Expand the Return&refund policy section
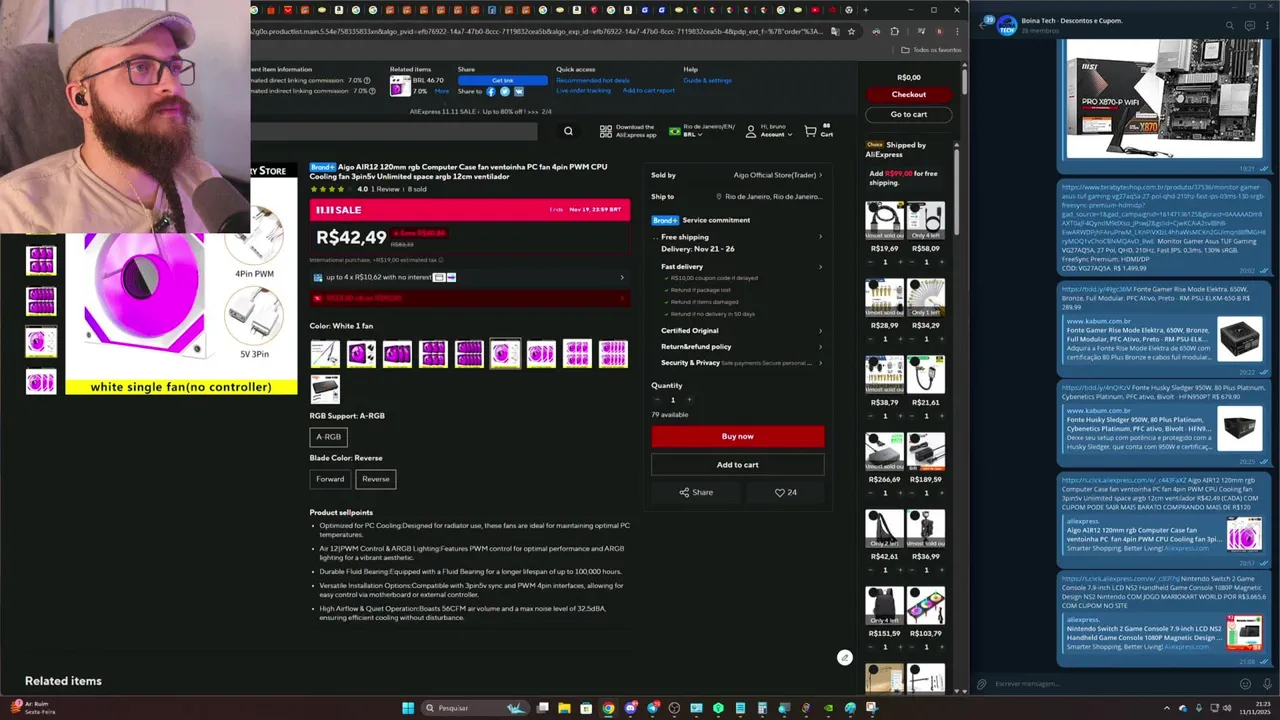This screenshot has height=720, width=1280. [x=741, y=347]
